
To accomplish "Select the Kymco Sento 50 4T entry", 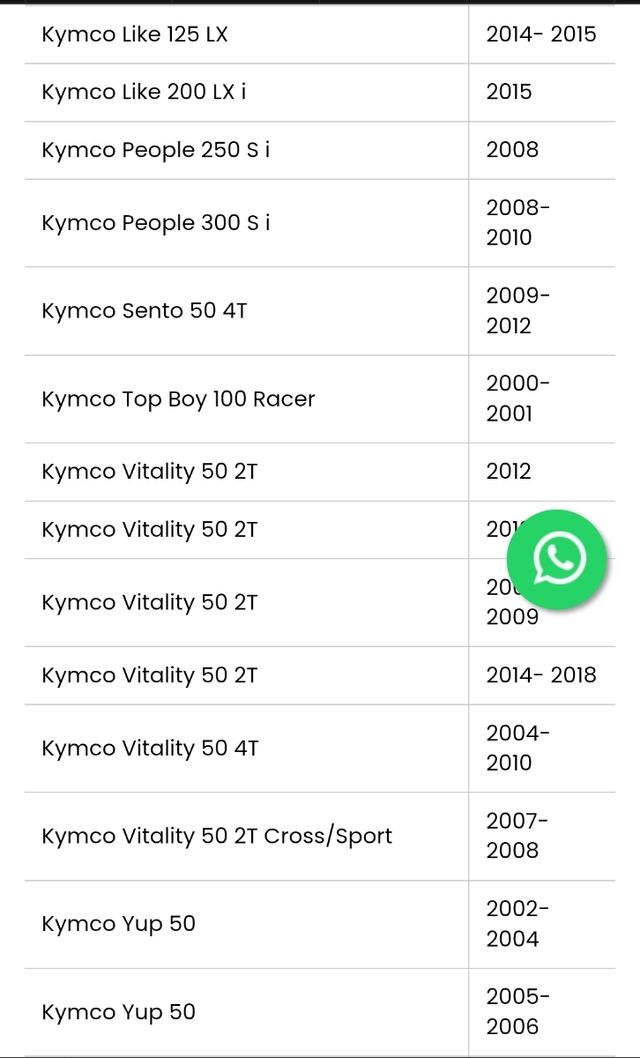I will (144, 311).
